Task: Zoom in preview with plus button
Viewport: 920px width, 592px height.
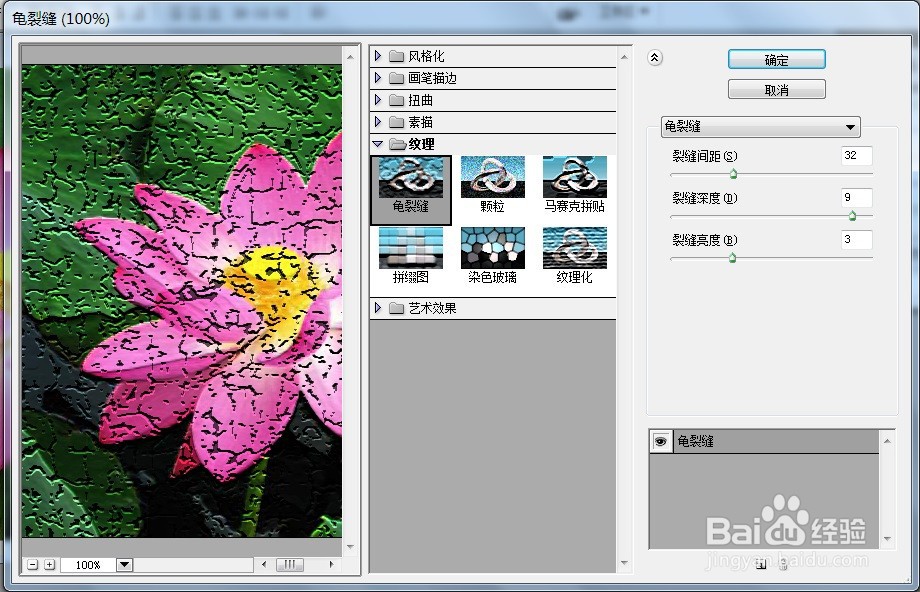Action: point(50,564)
